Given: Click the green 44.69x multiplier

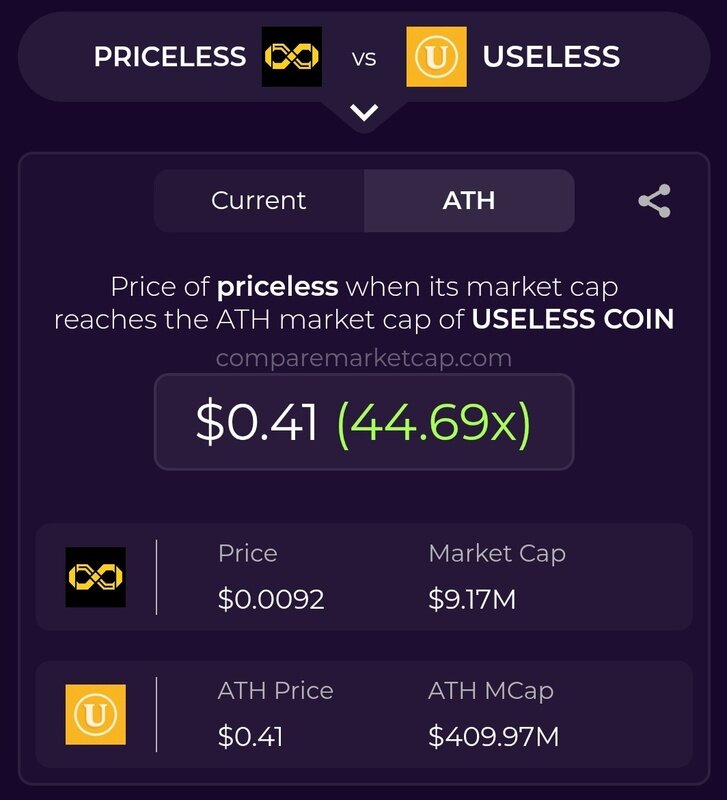Looking at the screenshot, I should point(434,422).
